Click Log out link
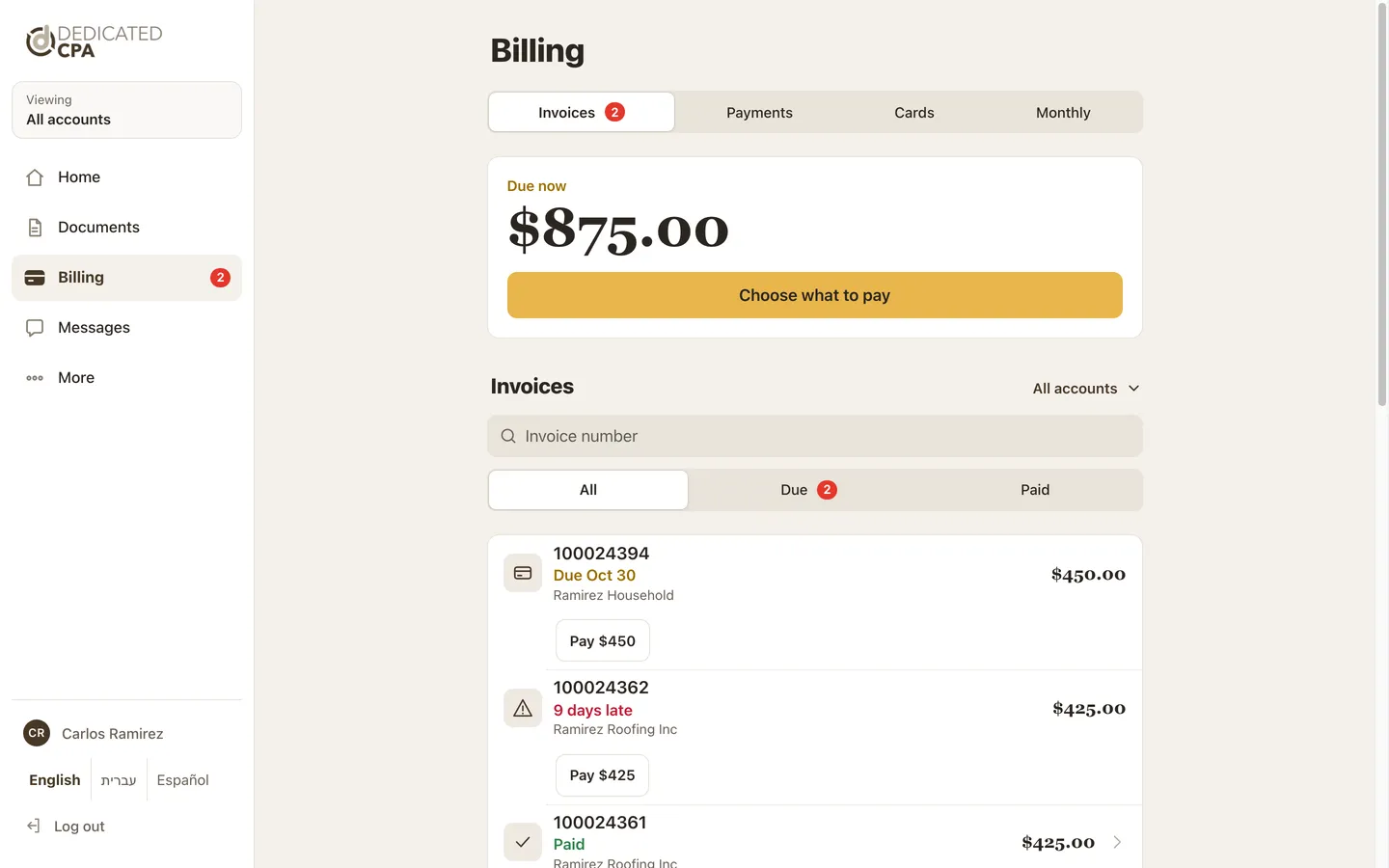The width and height of the screenshot is (1389, 868). point(66,826)
